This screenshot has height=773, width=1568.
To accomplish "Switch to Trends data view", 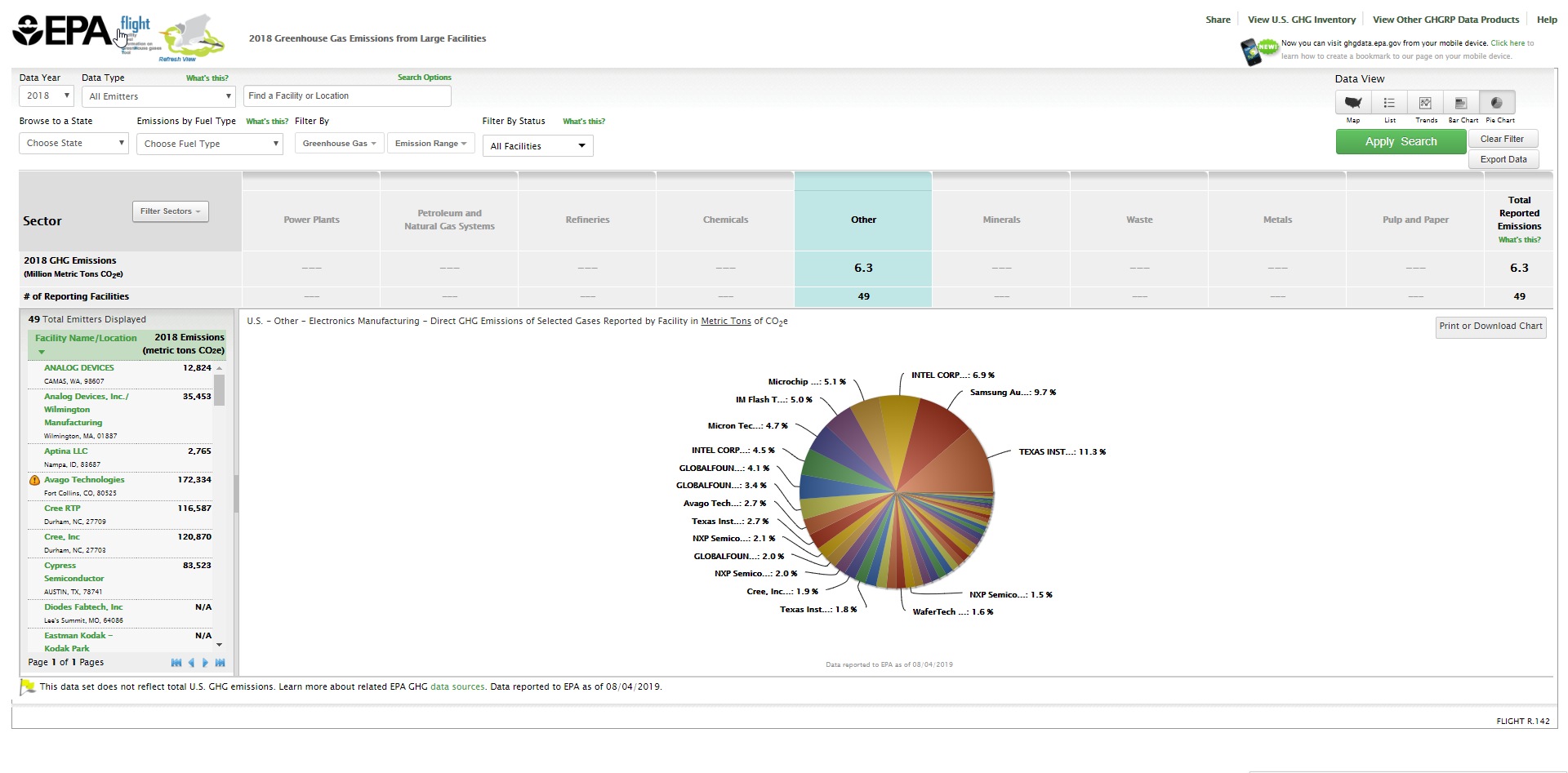I will click(x=1425, y=103).
